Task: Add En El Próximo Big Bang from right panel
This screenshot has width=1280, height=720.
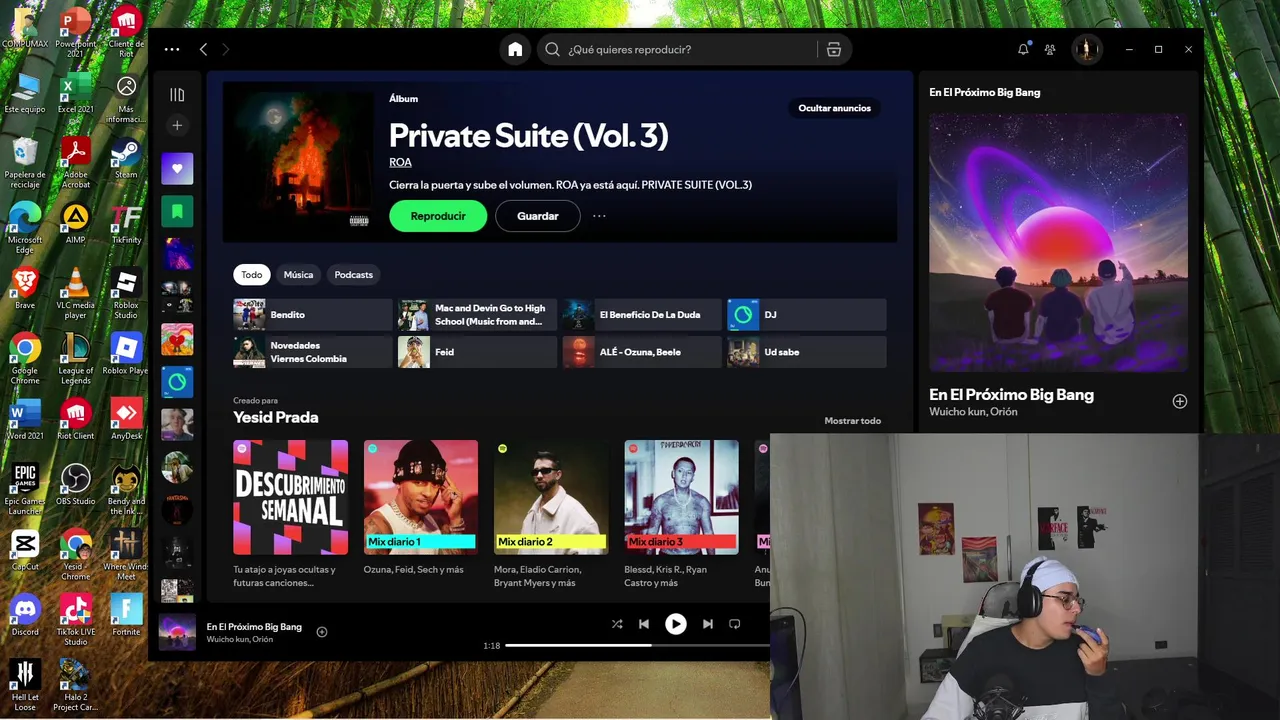Action: [1180, 401]
